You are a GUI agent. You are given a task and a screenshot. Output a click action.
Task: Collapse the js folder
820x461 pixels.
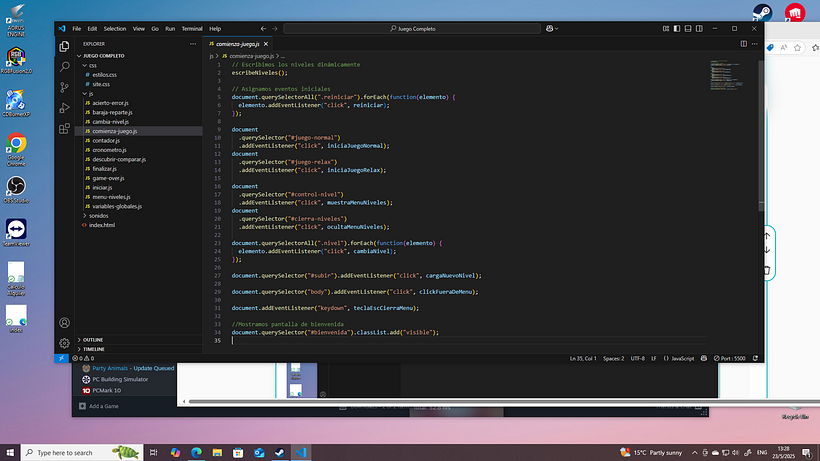tap(91, 94)
